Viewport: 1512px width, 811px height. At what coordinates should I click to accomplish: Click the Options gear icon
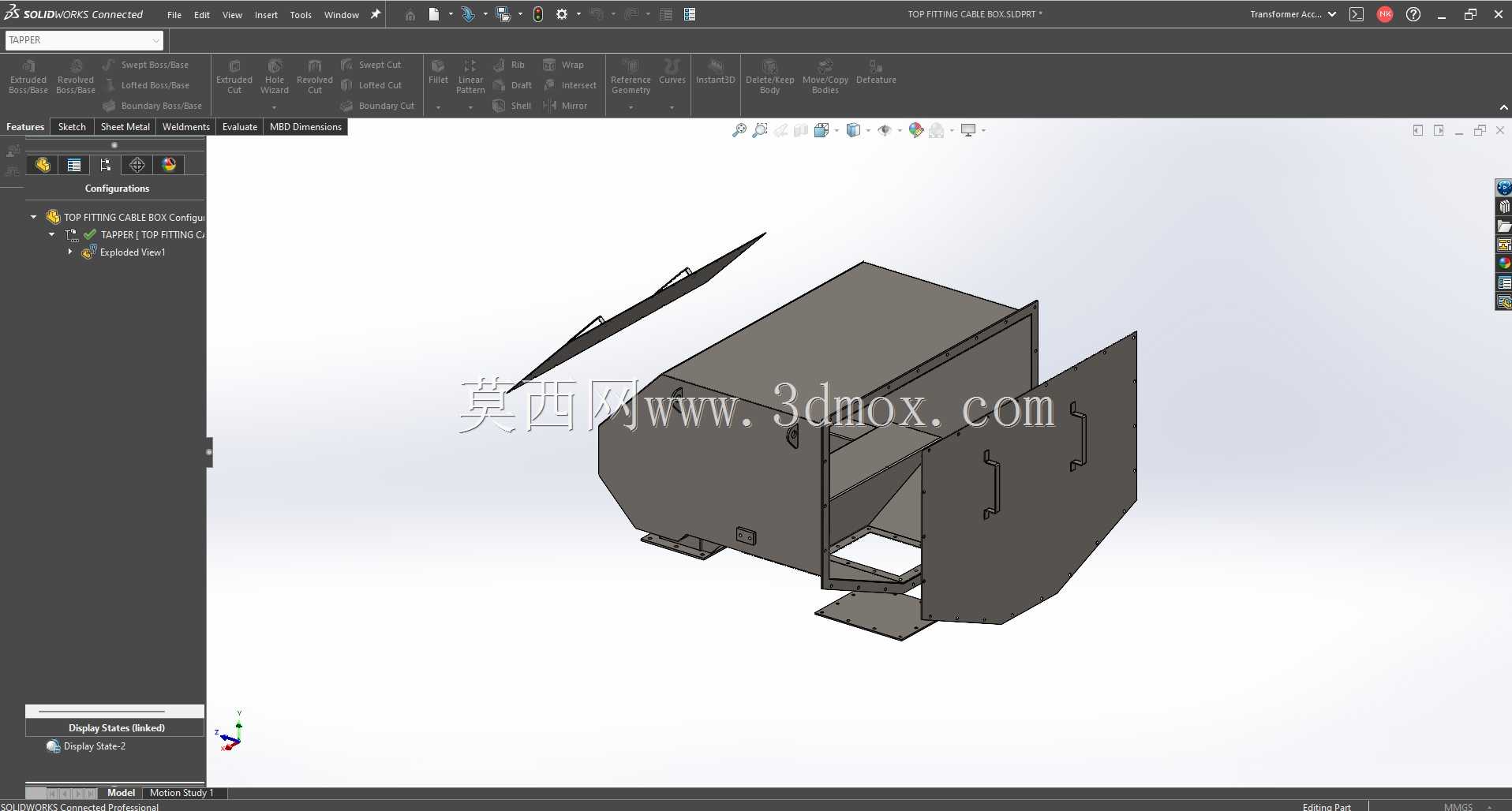click(562, 14)
